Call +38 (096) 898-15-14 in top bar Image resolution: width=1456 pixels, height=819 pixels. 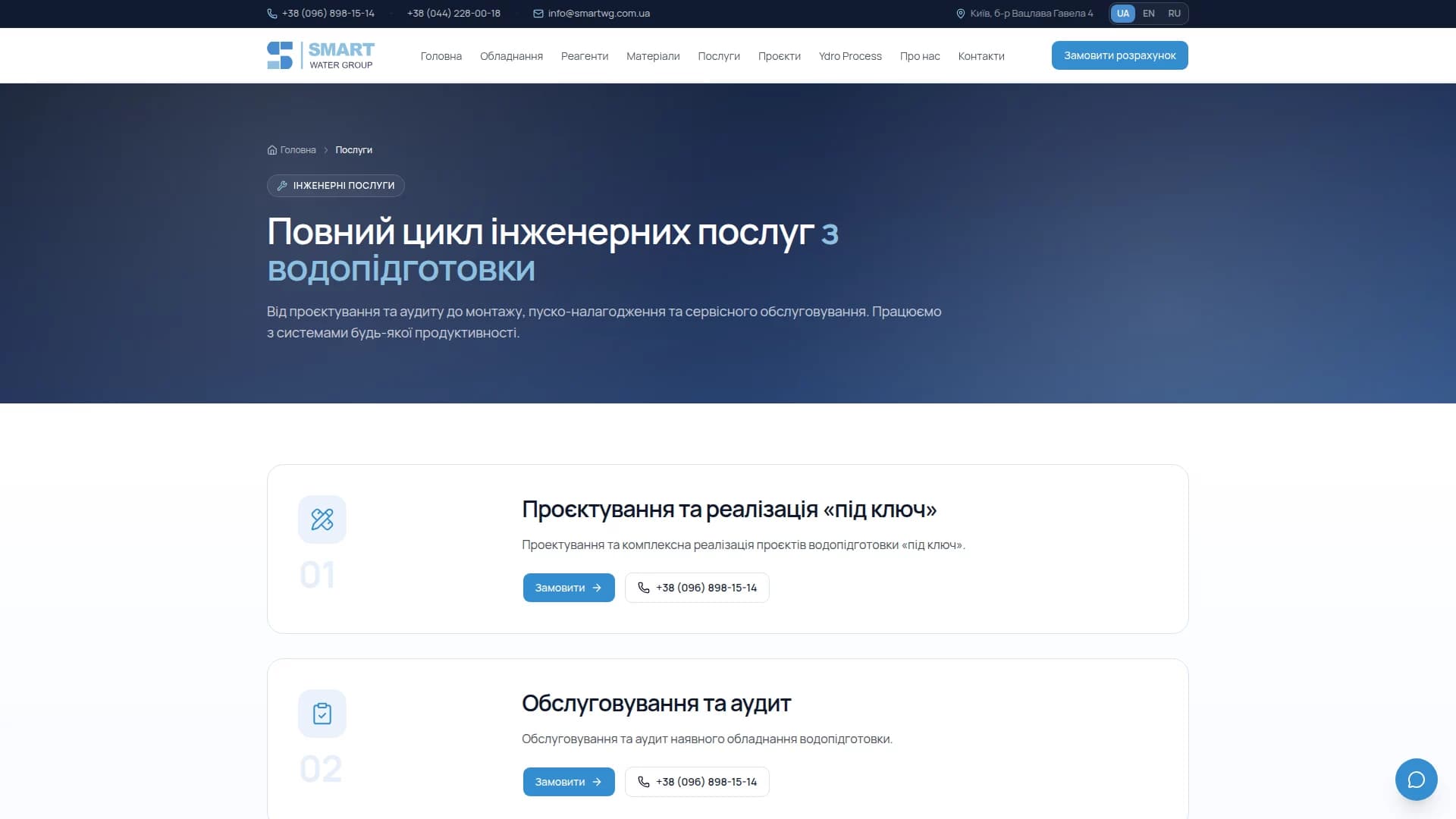(328, 14)
